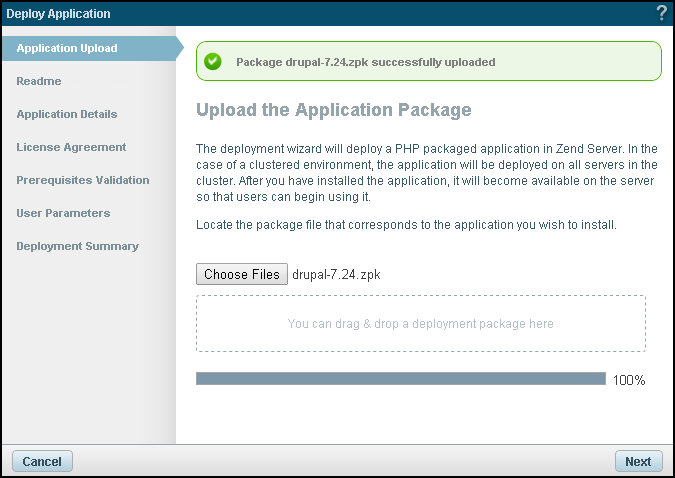Click the 100% progress label
Viewport: 675px width, 478px height.
(629, 380)
